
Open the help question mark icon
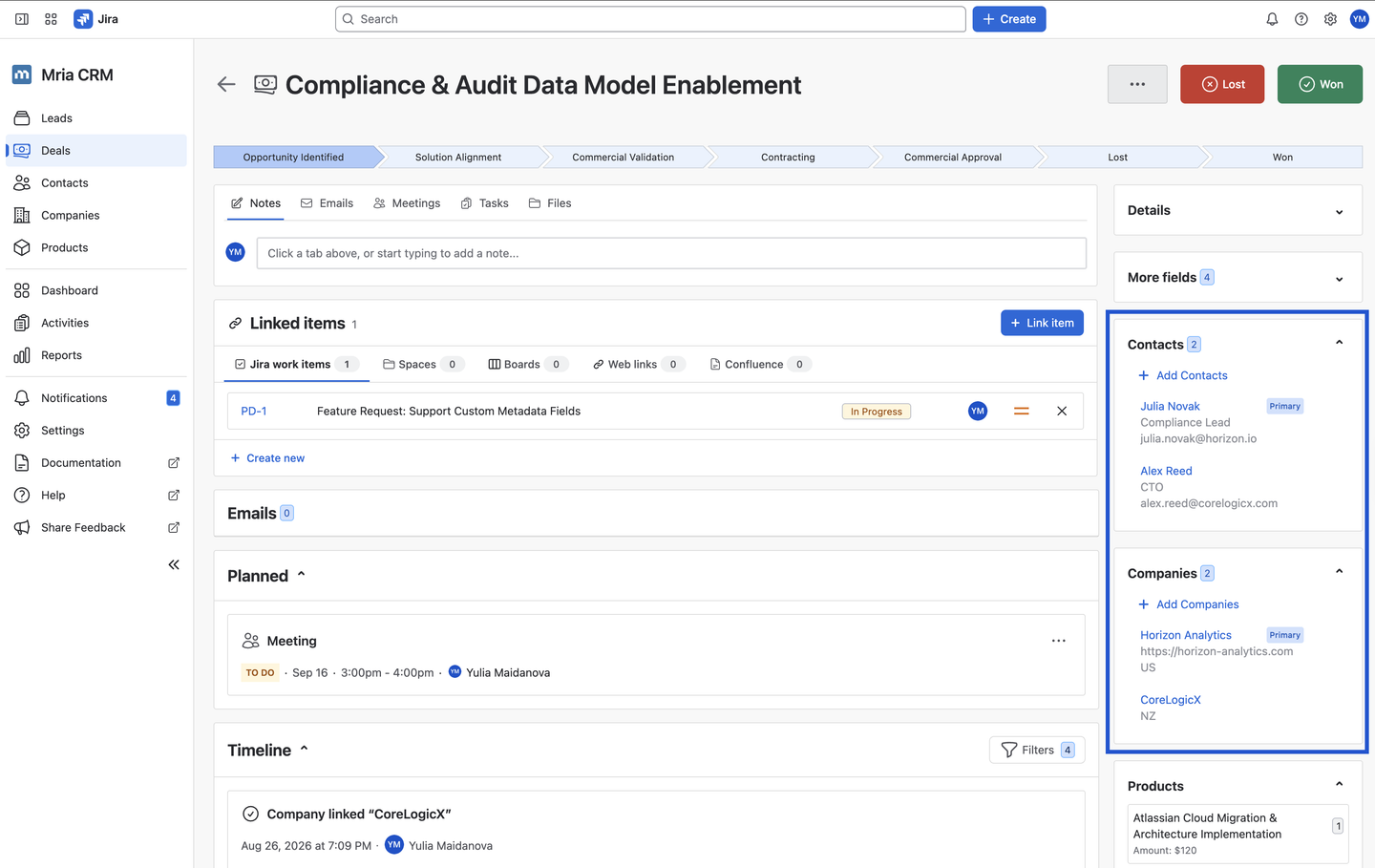point(1301,19)
